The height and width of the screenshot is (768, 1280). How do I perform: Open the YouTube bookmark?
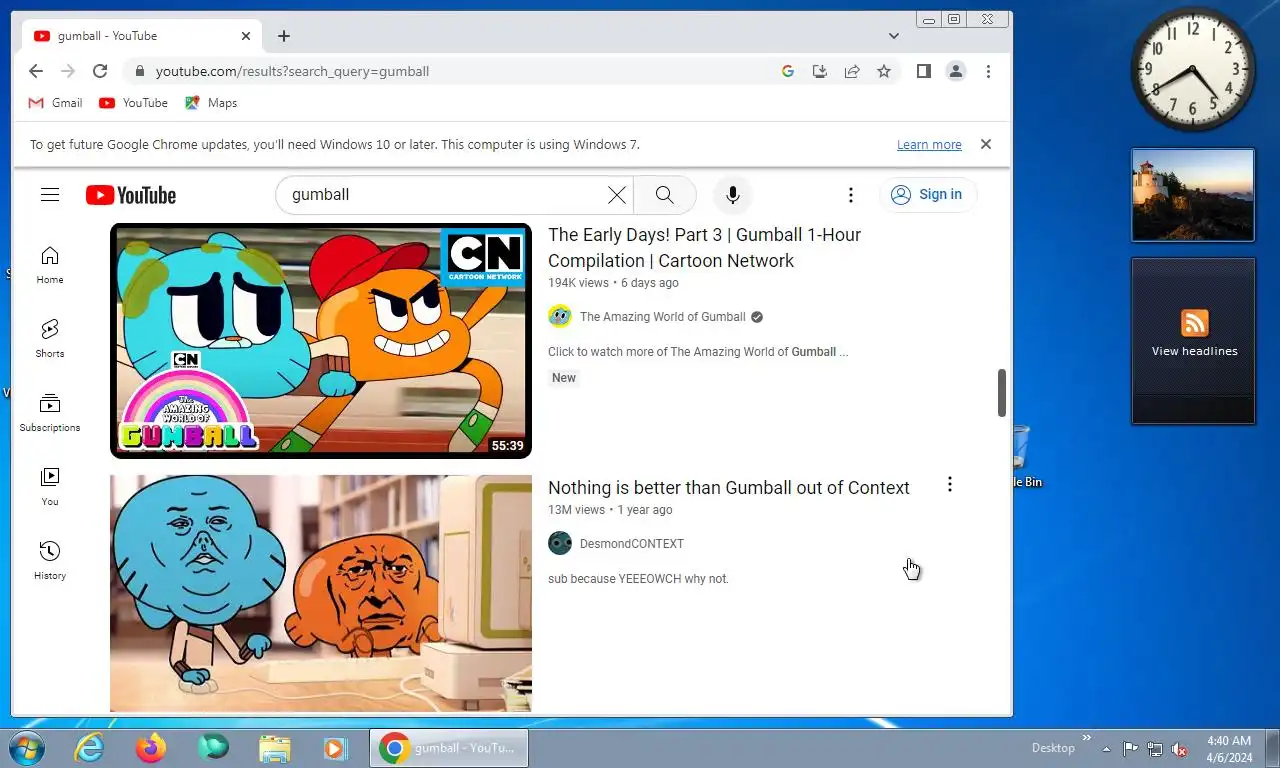[x=134, y=103]
